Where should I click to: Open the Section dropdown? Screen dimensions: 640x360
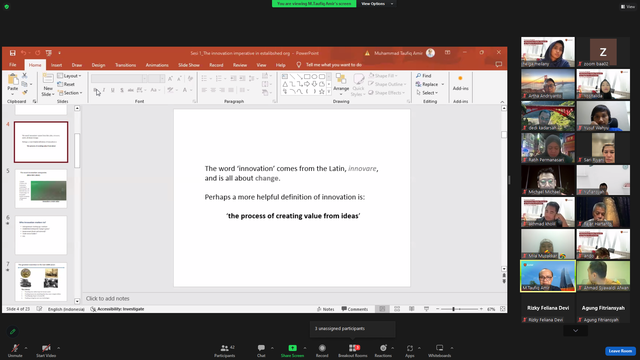point(70,93)
